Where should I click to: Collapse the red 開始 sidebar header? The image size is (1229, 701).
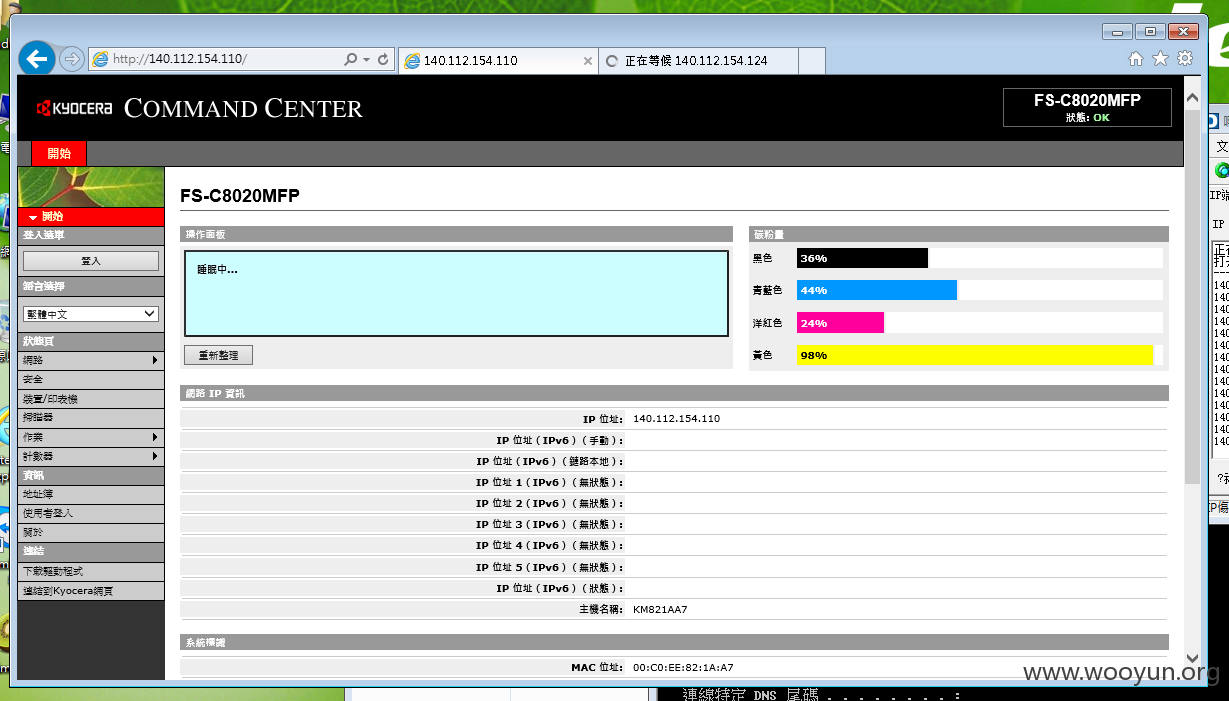[x=91, y=216]
